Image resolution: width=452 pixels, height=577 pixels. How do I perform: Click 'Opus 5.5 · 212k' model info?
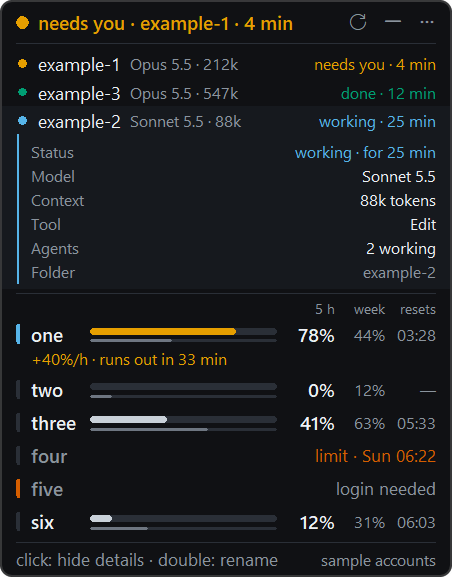coord(184,65)
